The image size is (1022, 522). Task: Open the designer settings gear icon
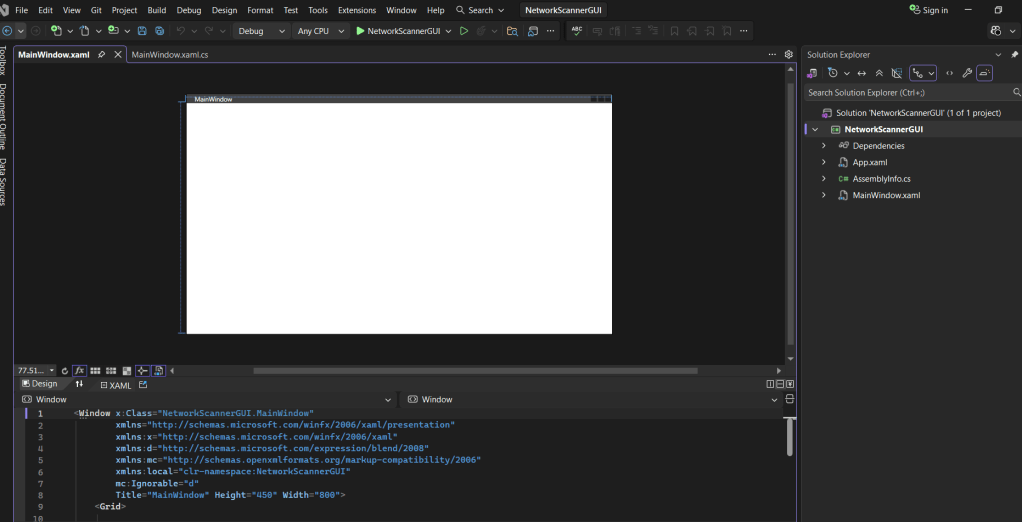788,54
